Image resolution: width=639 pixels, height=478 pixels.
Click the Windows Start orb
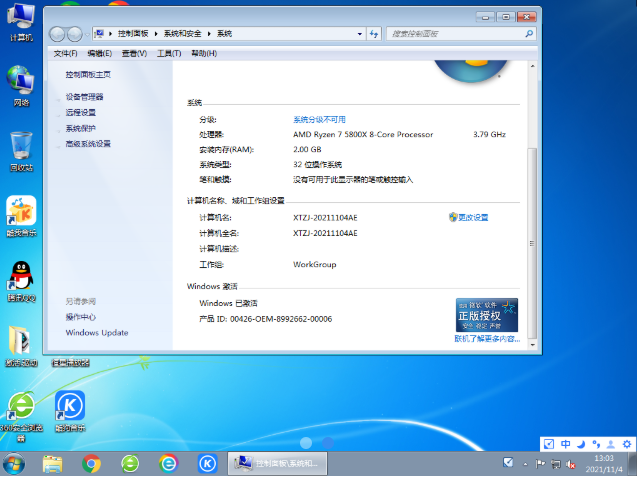(15, 463)
